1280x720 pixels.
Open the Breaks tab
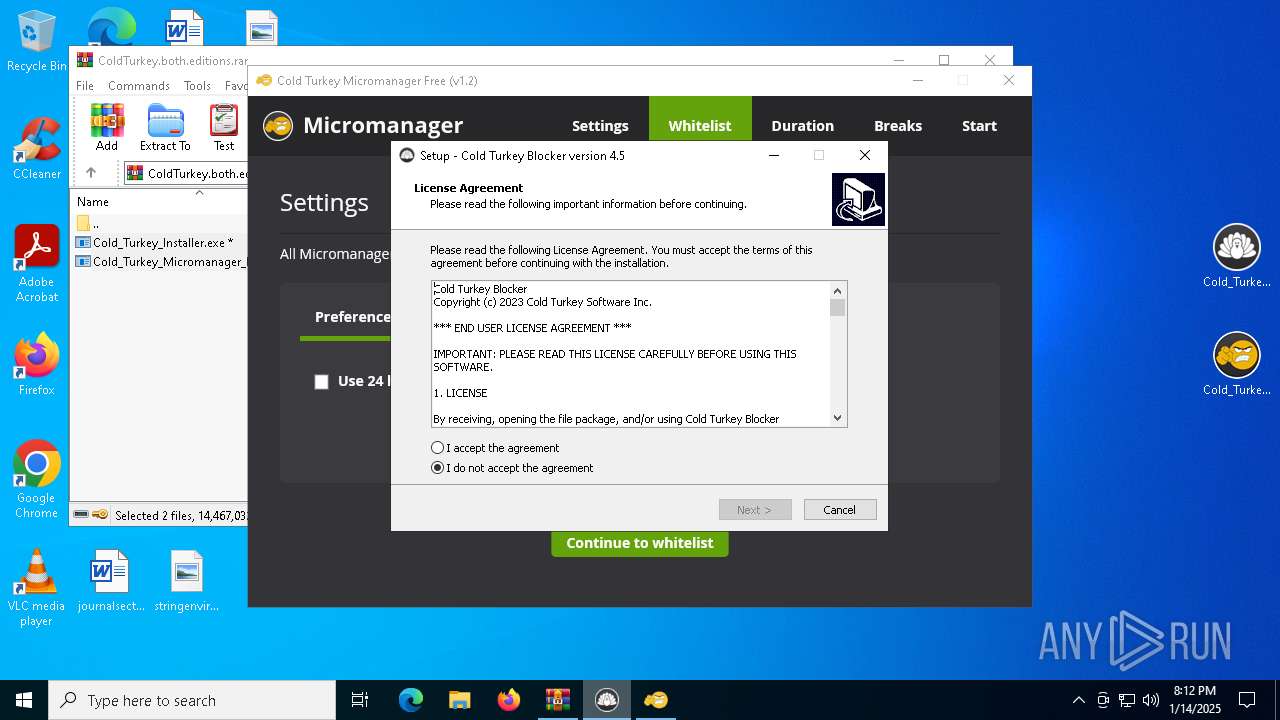(898, 126)
